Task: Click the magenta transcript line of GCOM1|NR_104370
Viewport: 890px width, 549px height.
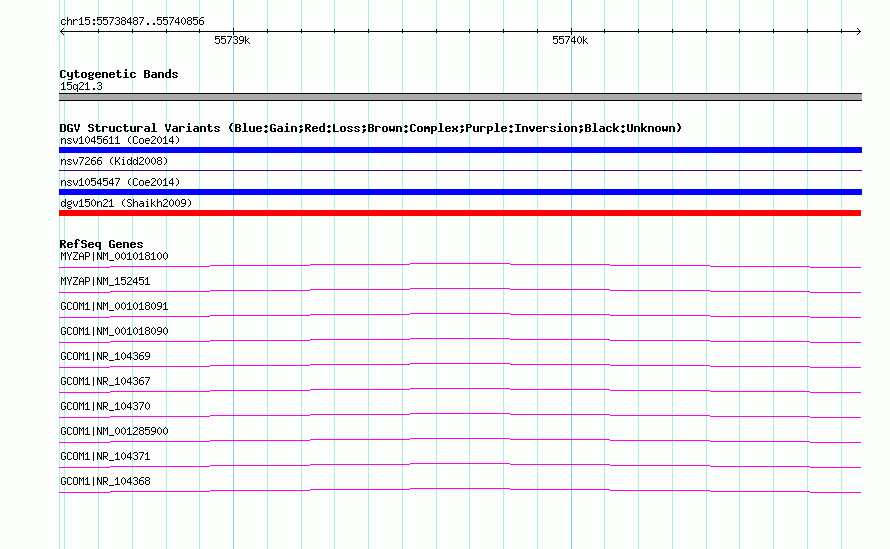Action: coord(460,415)
